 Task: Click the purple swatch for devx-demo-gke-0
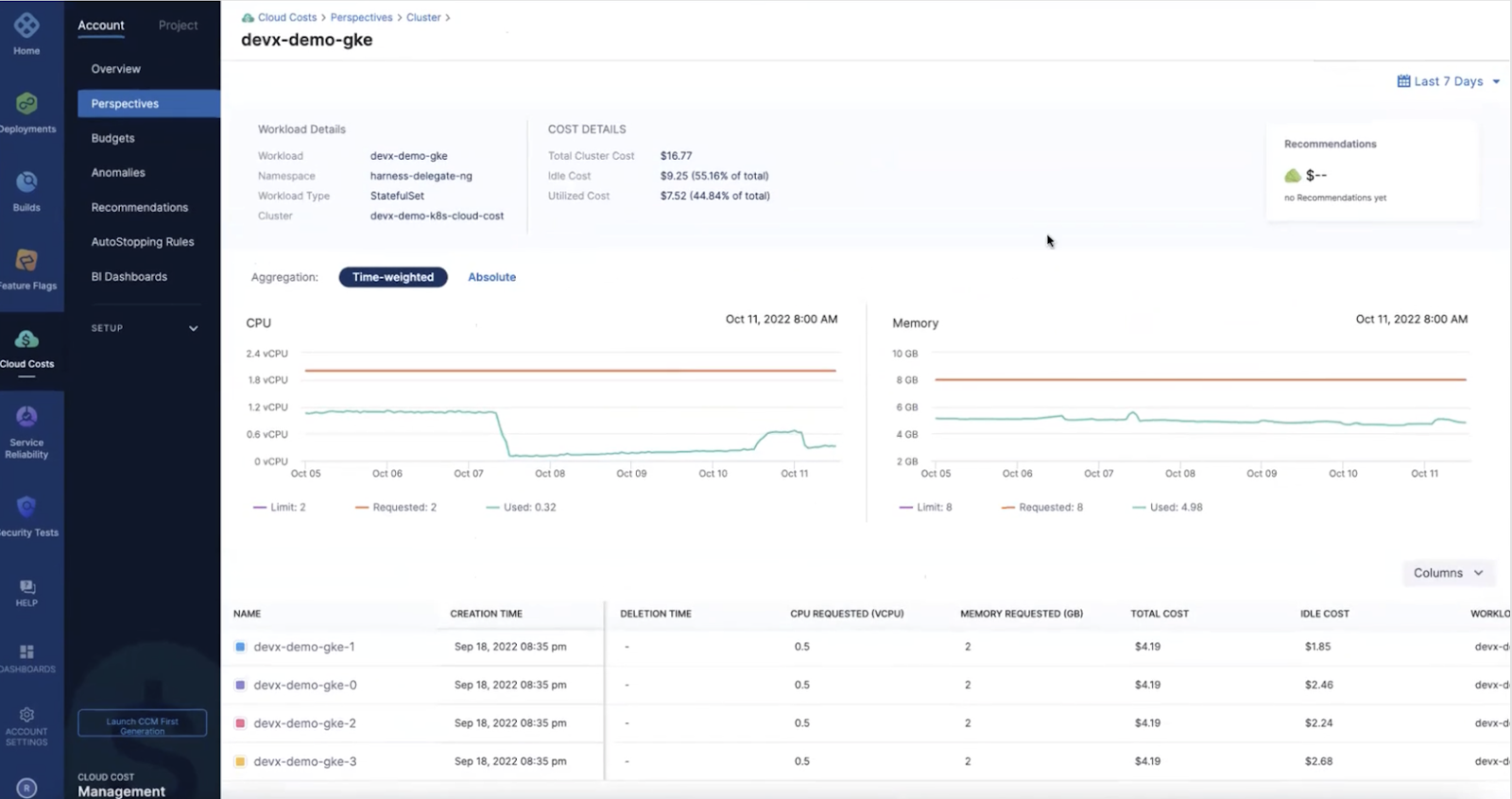tap(240, 685)
